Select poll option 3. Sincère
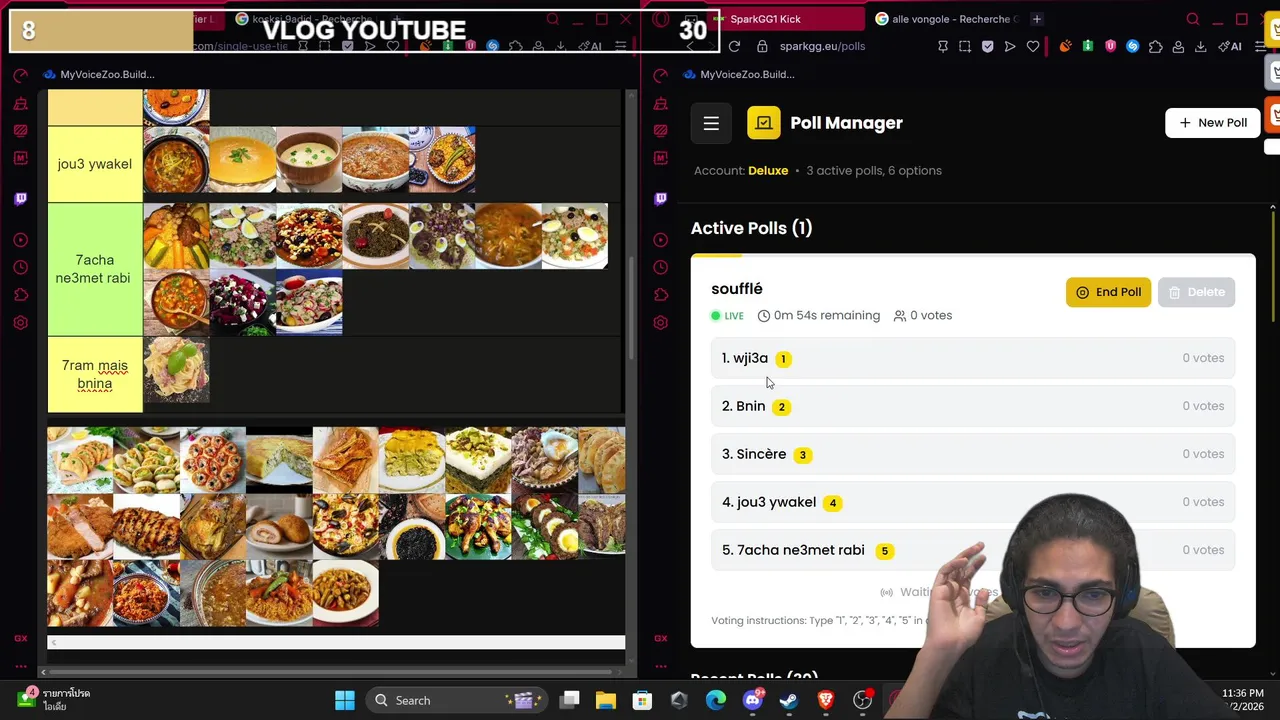Viewport: 1280px width, 720px height. coord(973,454)
